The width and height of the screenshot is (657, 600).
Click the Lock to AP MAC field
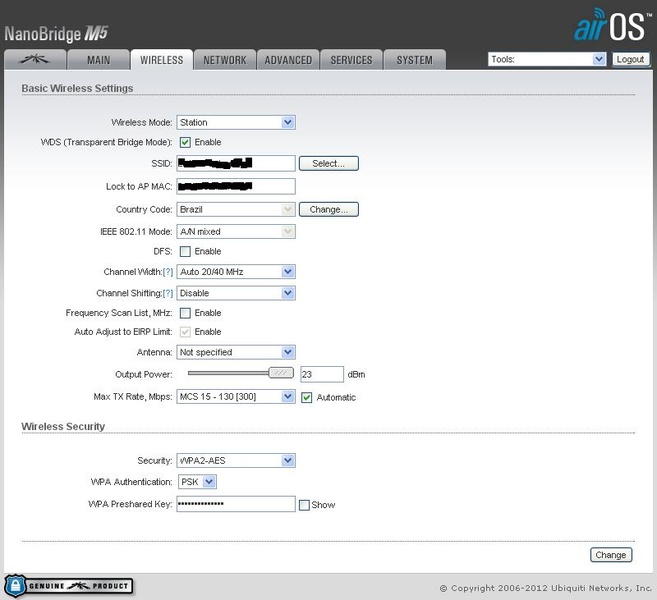[x=236, y=186]
